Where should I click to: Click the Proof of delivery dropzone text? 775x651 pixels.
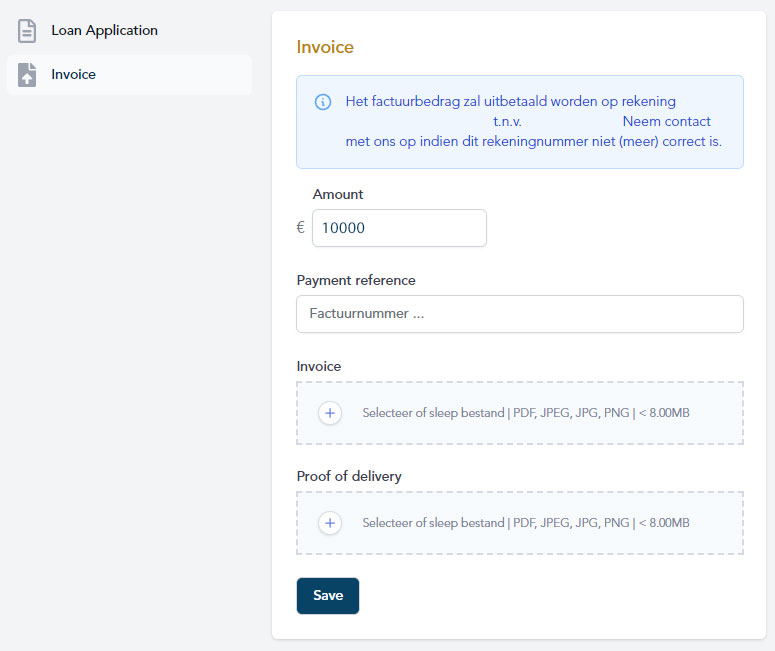pyautogui.click(x=525, y=523)
